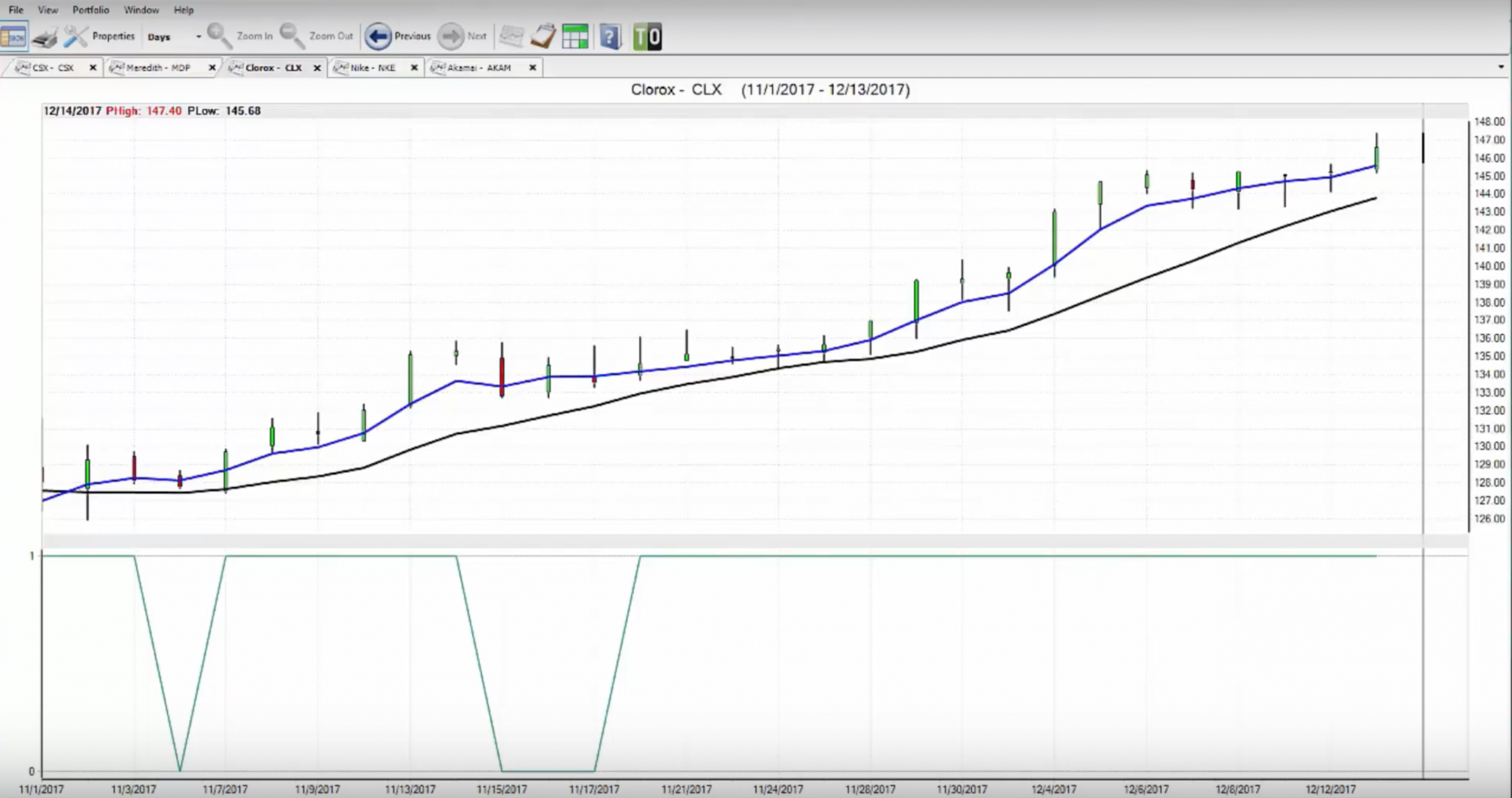Viewport: 1512px width, 798px height.
Task: Close the CSX - CSX tab
Action: tap(93, 67)
